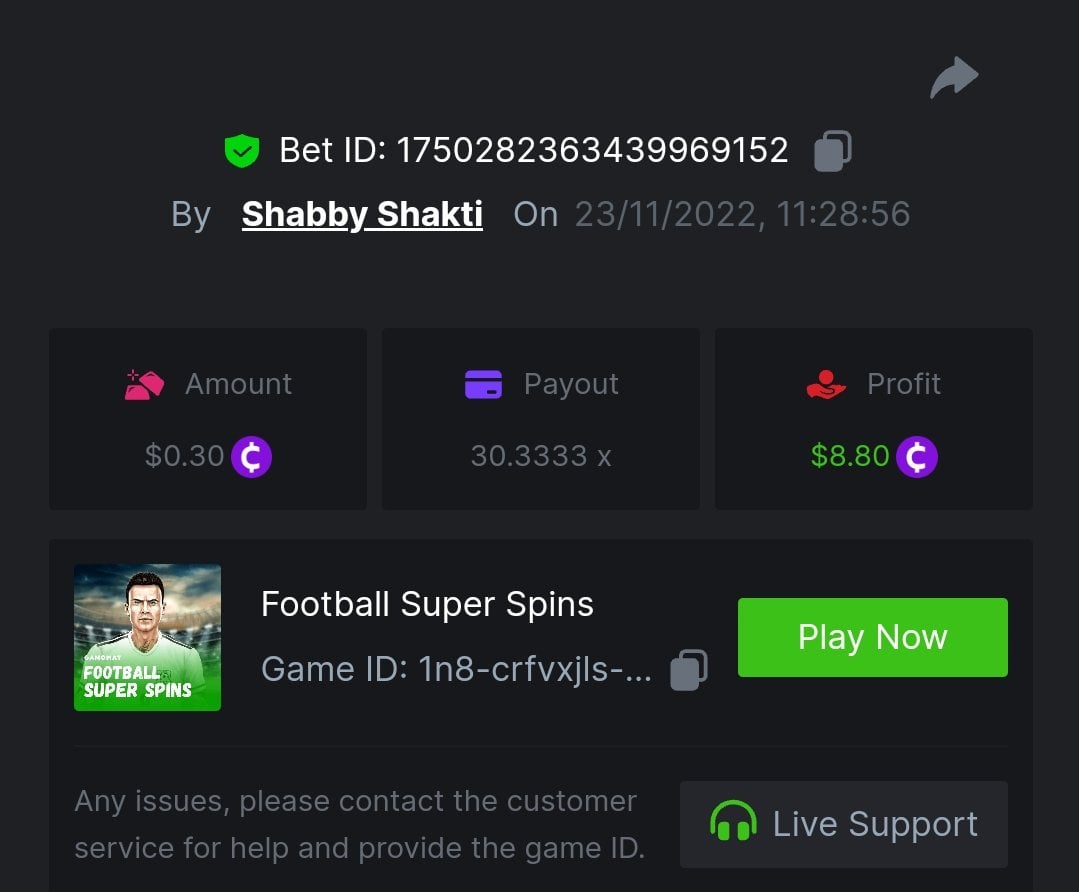Click the coin icon beside $8.80
This screenshot has width=1079, height=892.
916,457
